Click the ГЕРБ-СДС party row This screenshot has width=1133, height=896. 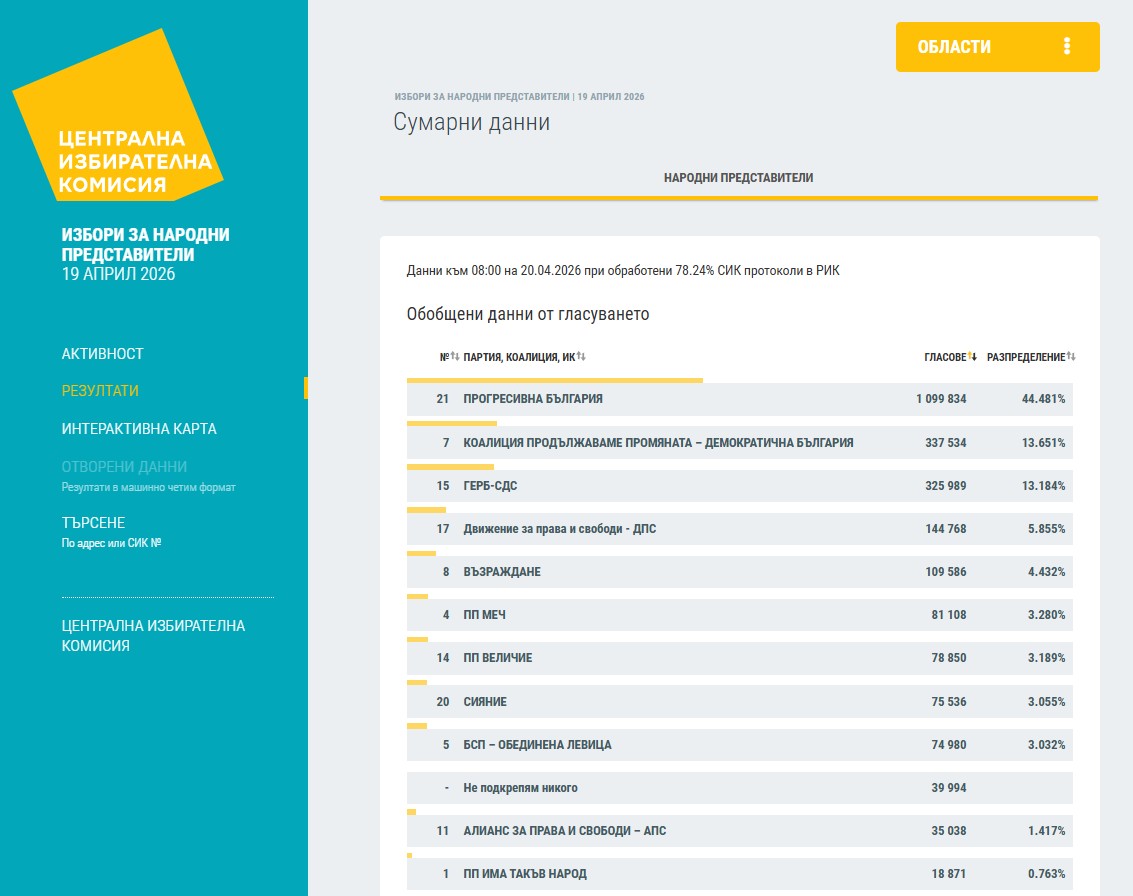739,486
